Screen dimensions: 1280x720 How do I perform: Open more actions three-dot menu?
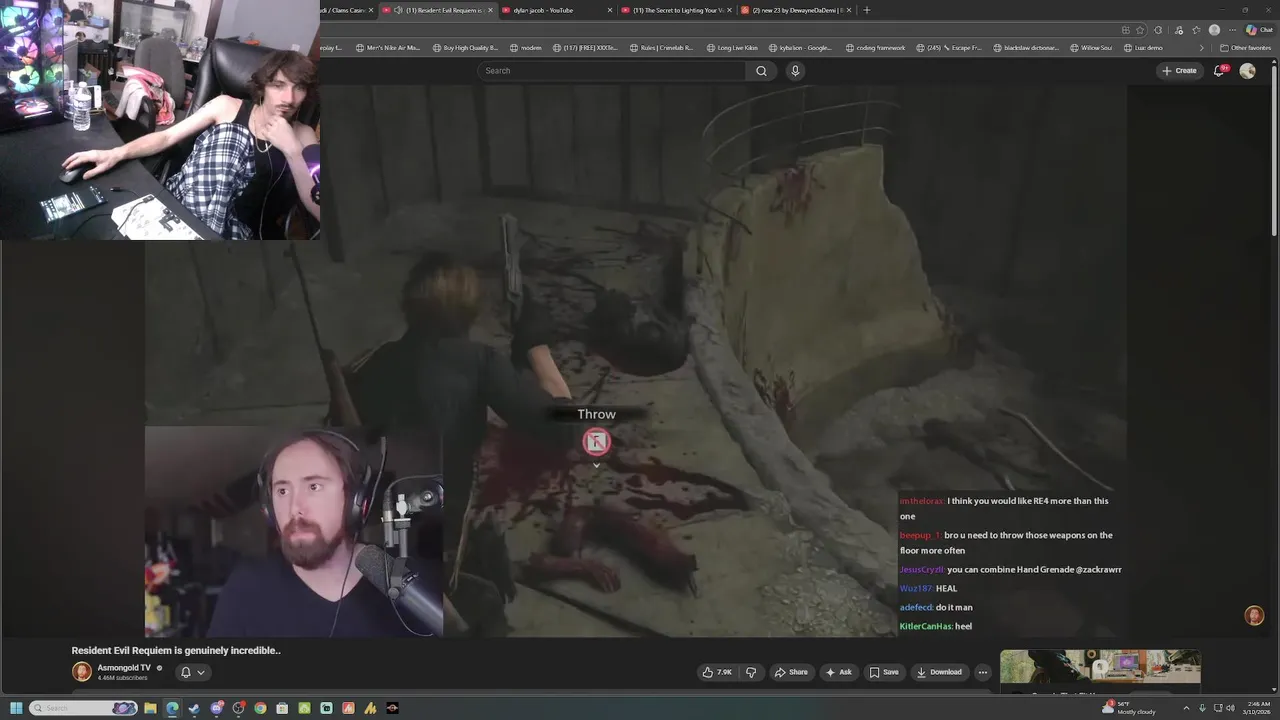[x=983, y=672]
